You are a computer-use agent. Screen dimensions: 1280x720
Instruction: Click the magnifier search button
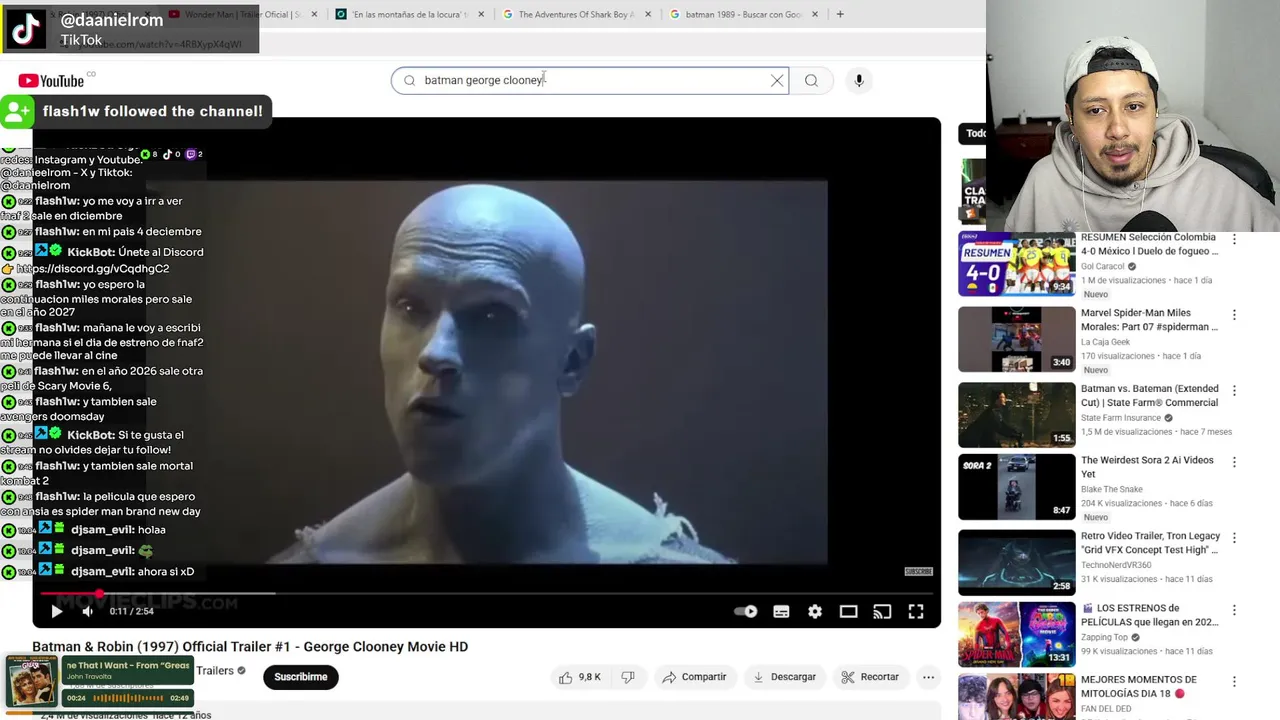point(811,80)
